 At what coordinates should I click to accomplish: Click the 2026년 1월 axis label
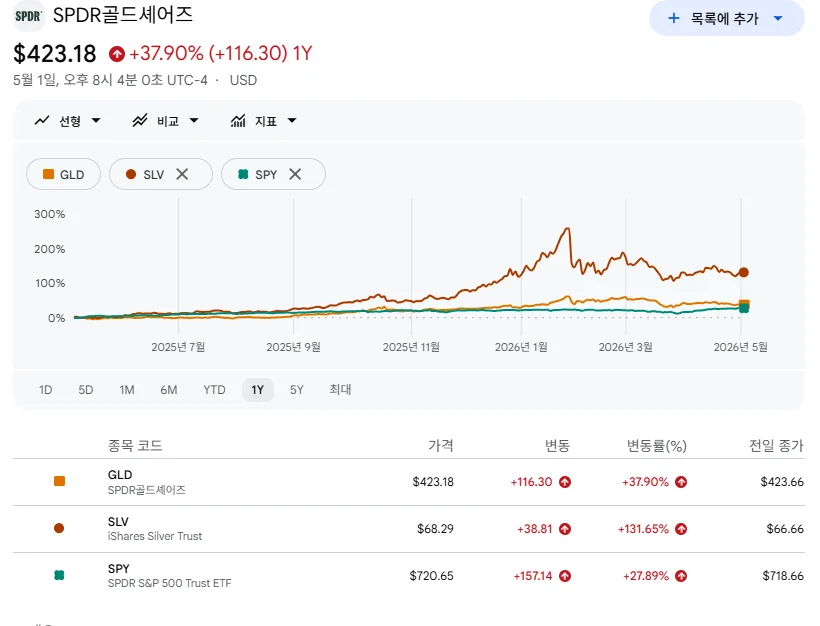point(521,347)
